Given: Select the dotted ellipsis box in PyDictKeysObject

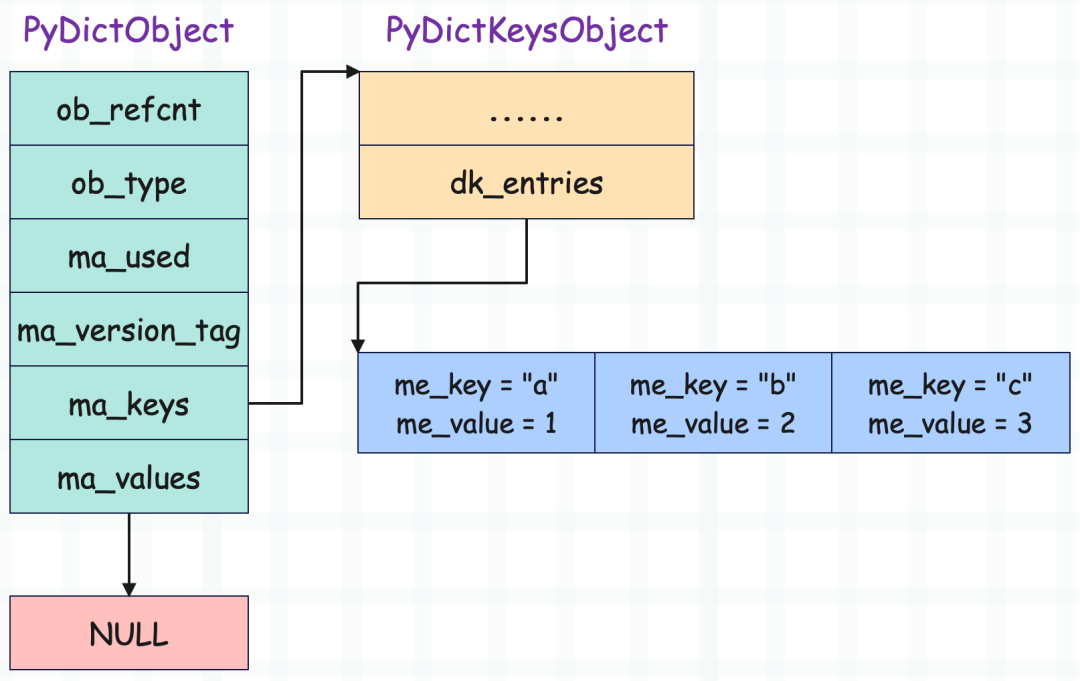Looking at the screenshot, I should [526, 109].
